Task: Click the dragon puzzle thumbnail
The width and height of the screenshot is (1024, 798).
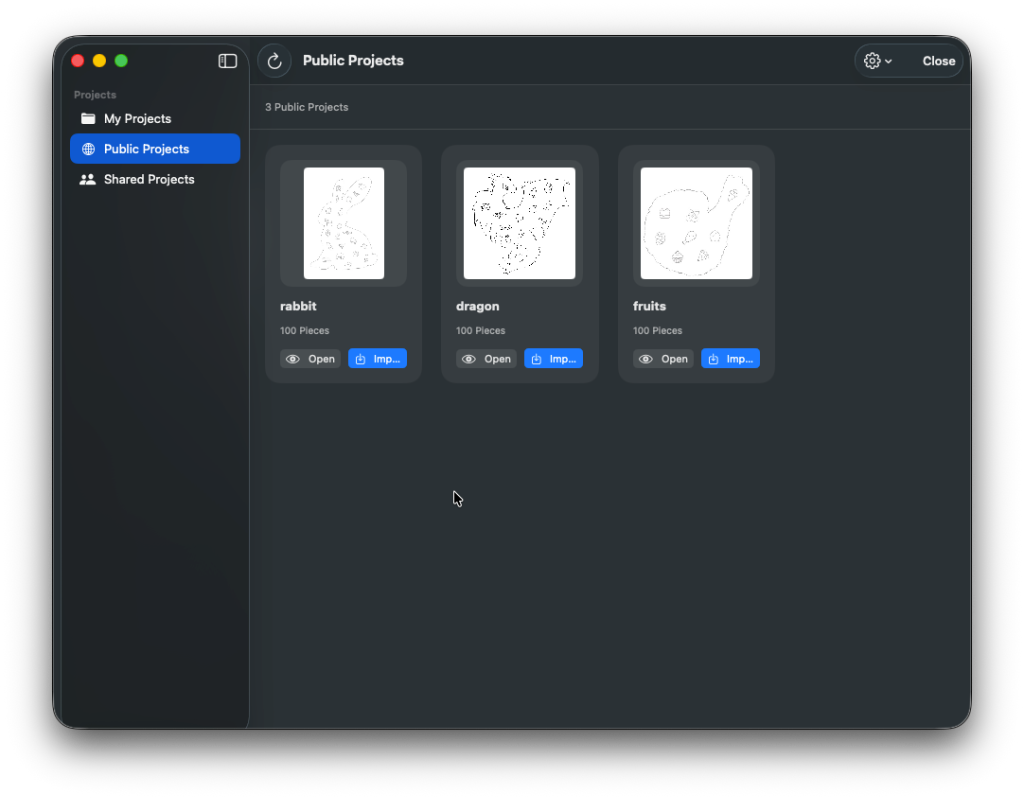Action: [x=519, y=223]
